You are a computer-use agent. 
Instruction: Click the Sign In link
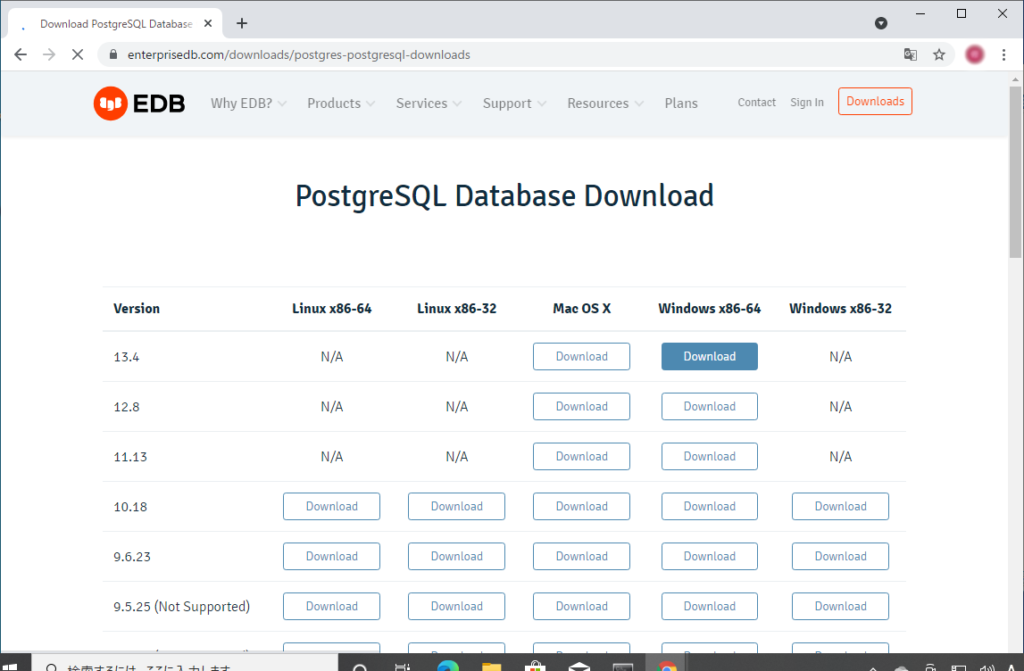click(806, 102)
